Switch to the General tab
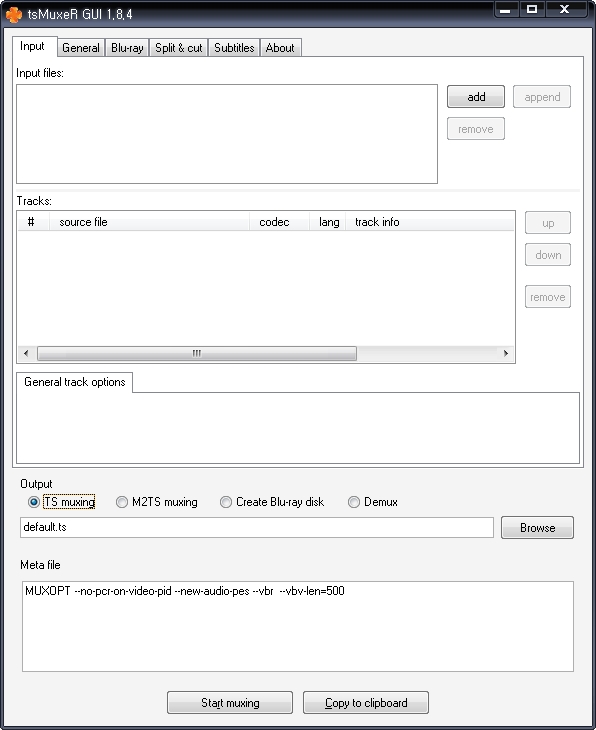Image resolution: width=596 pixels, height=730 pixels. coord(81,48)
